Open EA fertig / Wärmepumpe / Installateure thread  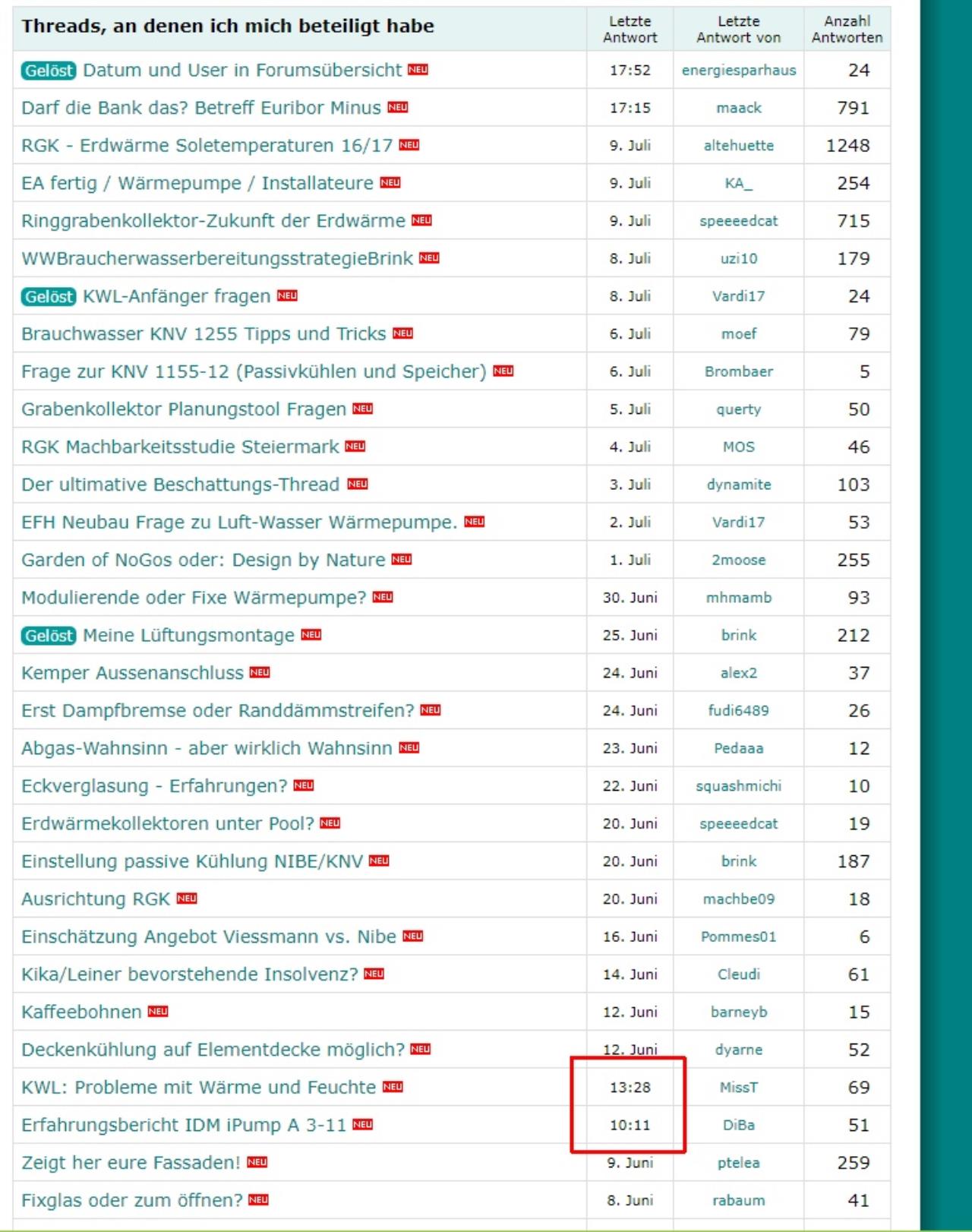pos(197,183)
